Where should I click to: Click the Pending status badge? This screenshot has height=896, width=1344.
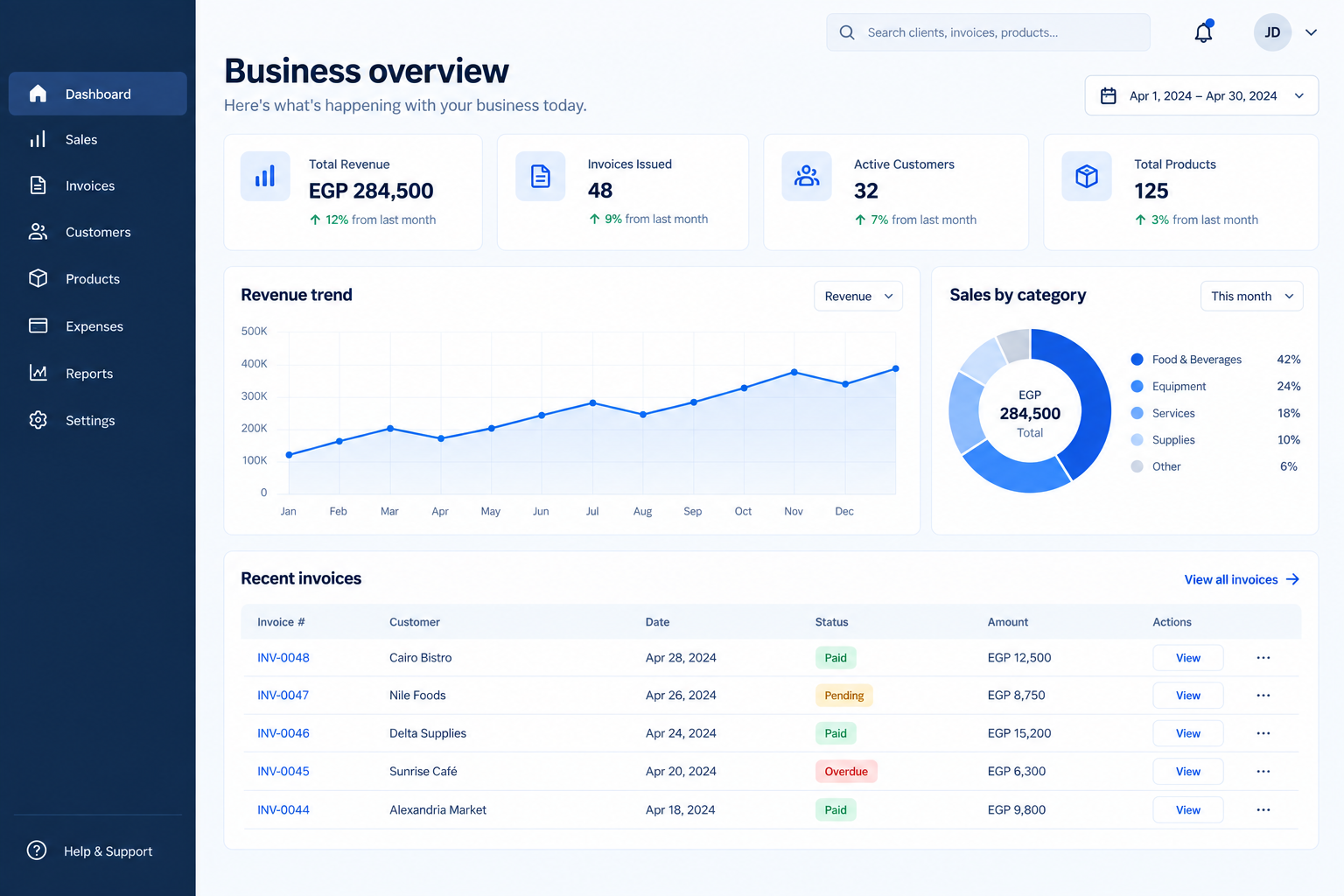tap(843, 696)
